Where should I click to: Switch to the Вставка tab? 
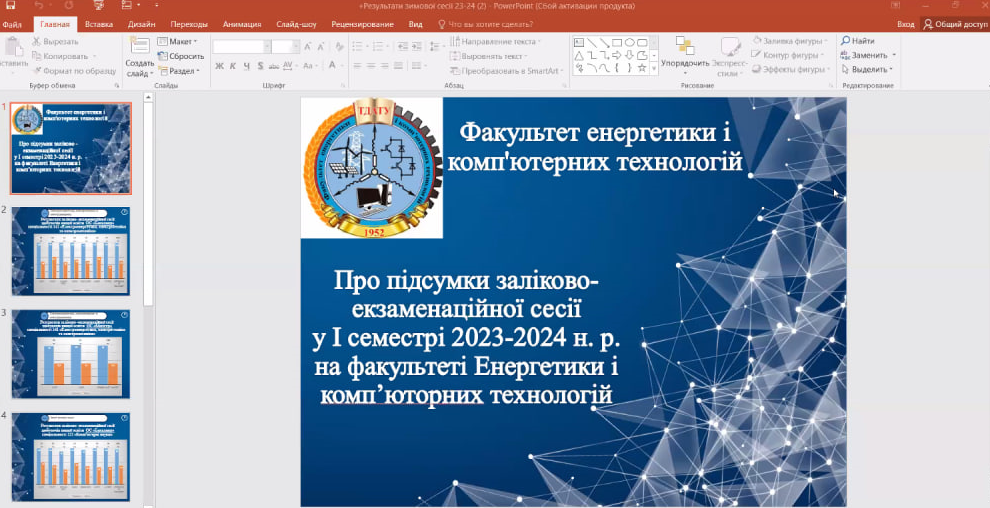(x=99, y=25)
